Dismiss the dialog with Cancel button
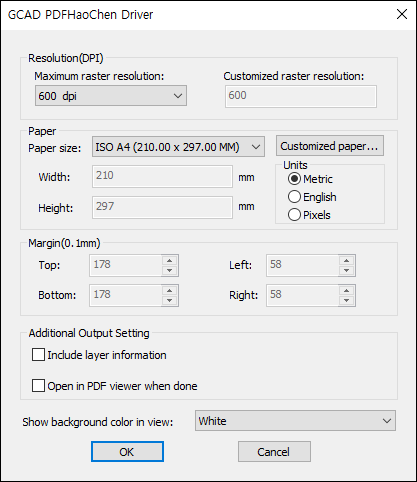Viewport: 417px width, 482px height. coord(274,452)
